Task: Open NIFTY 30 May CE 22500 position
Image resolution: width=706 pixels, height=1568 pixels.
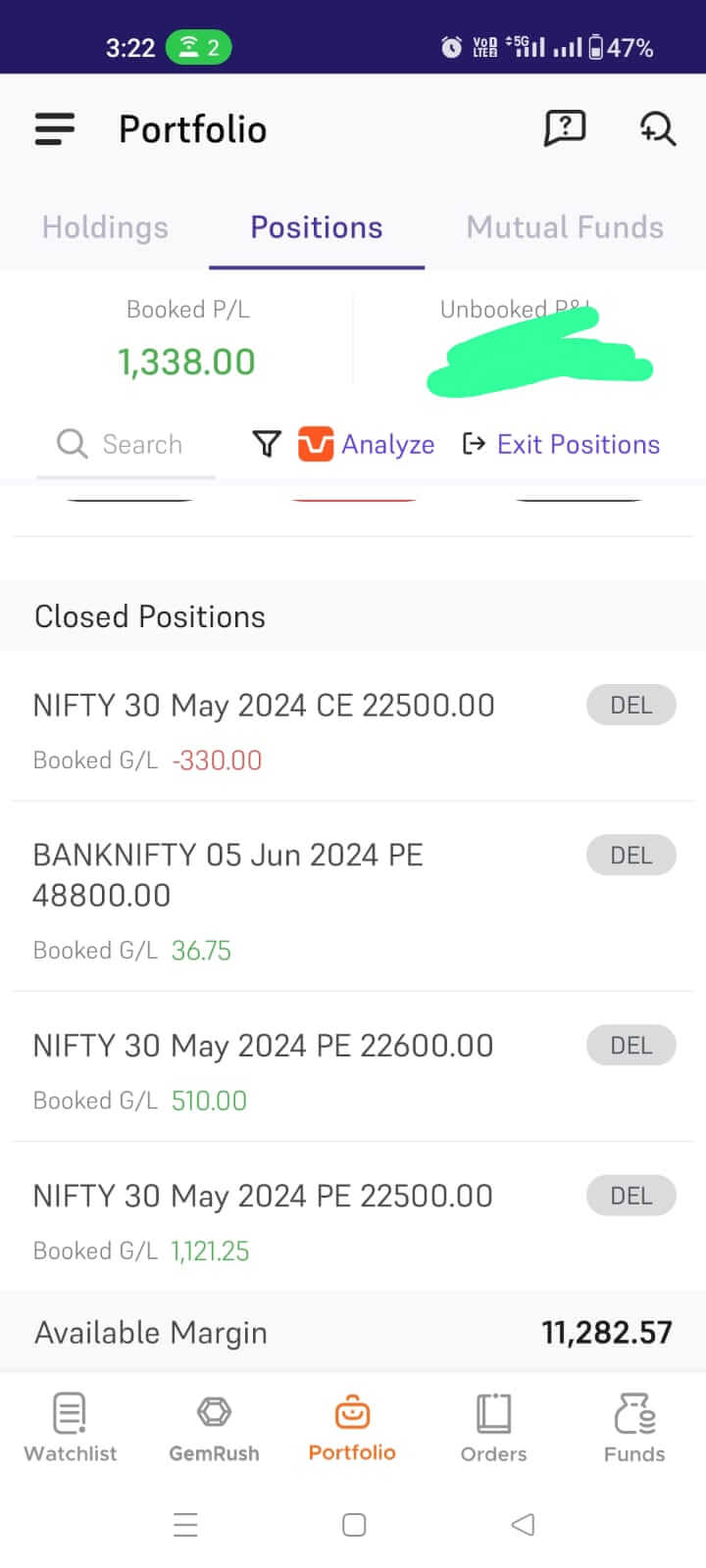Action: 264,706
